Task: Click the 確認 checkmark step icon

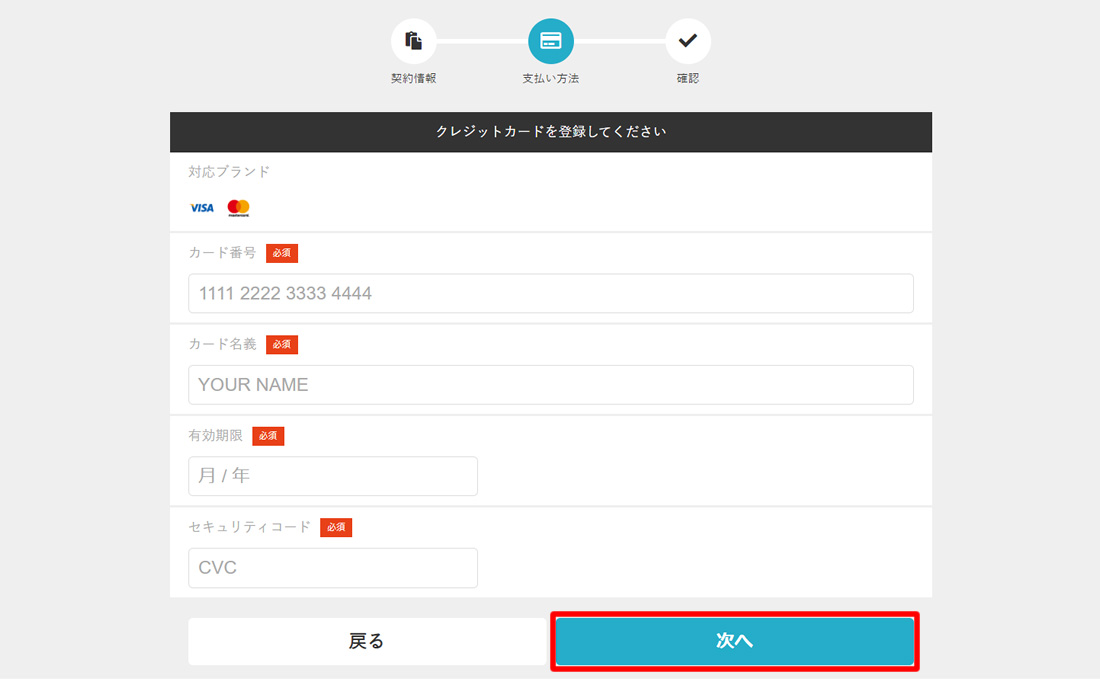Action: [x=688, y=41]
